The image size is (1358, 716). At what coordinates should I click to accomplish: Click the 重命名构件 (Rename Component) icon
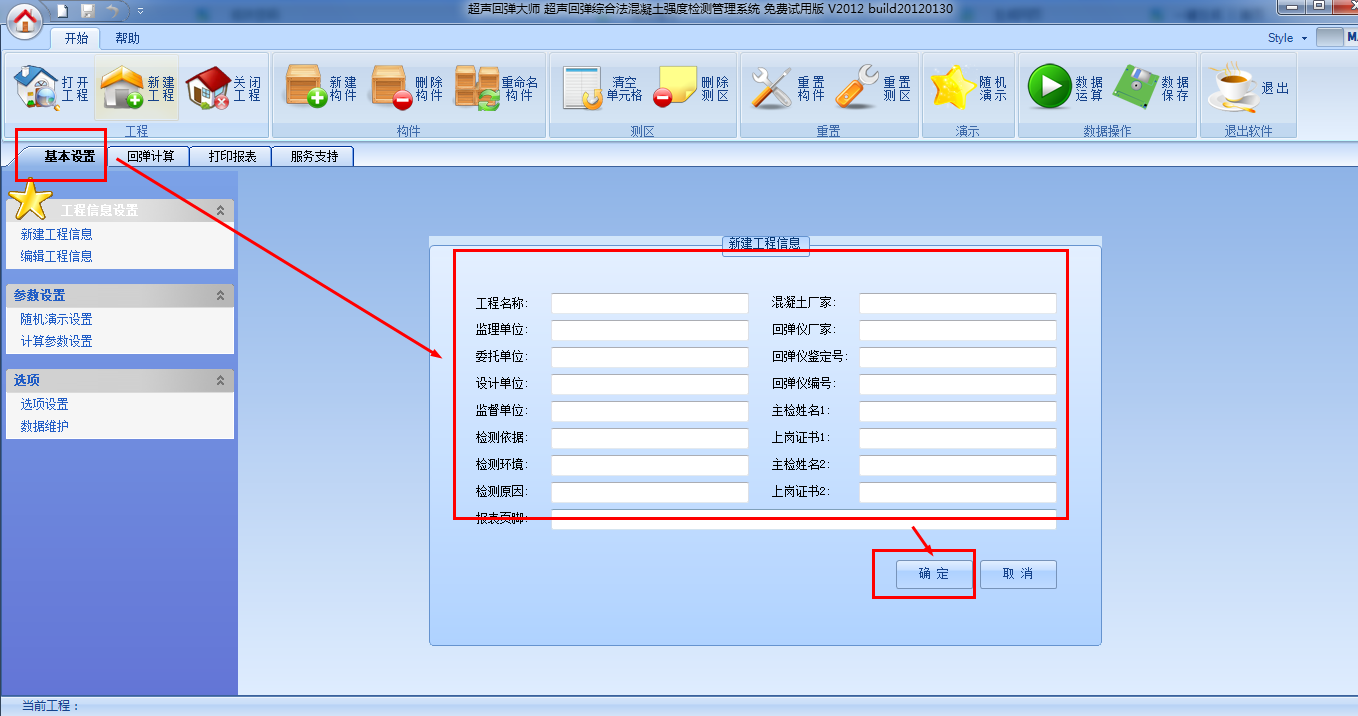coord(477,88)
